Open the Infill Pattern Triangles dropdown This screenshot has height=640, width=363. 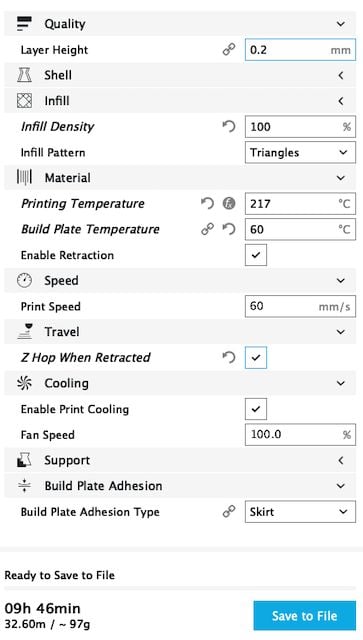click(x=300, y=153)
